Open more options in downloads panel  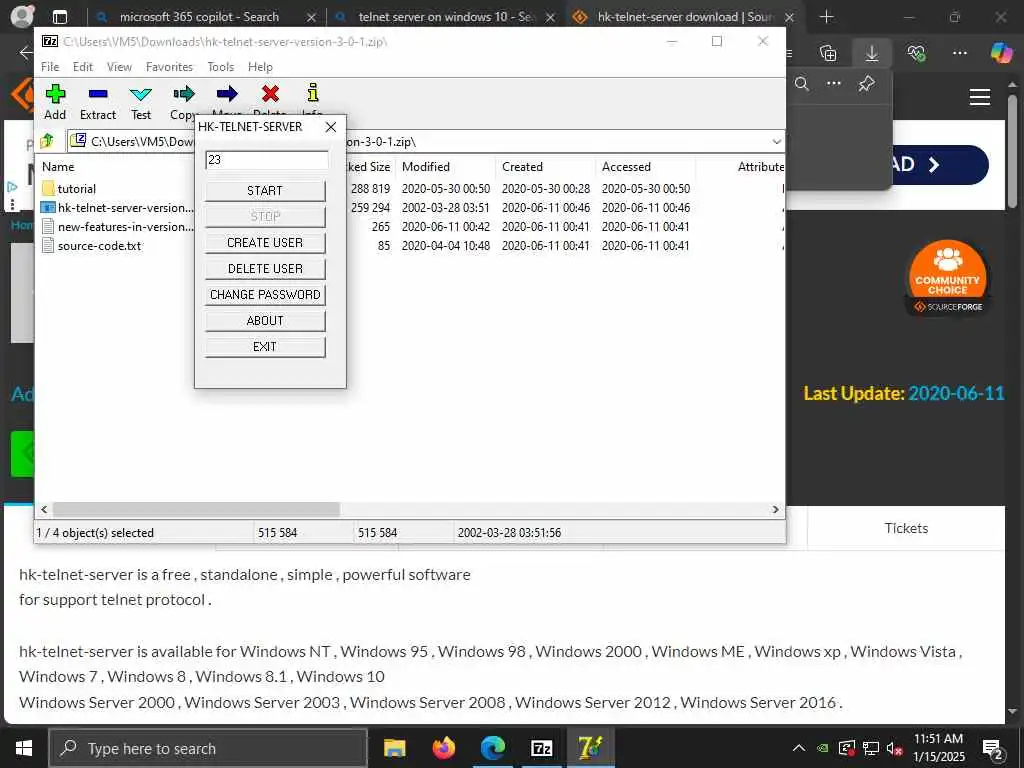tap(834, 84)
